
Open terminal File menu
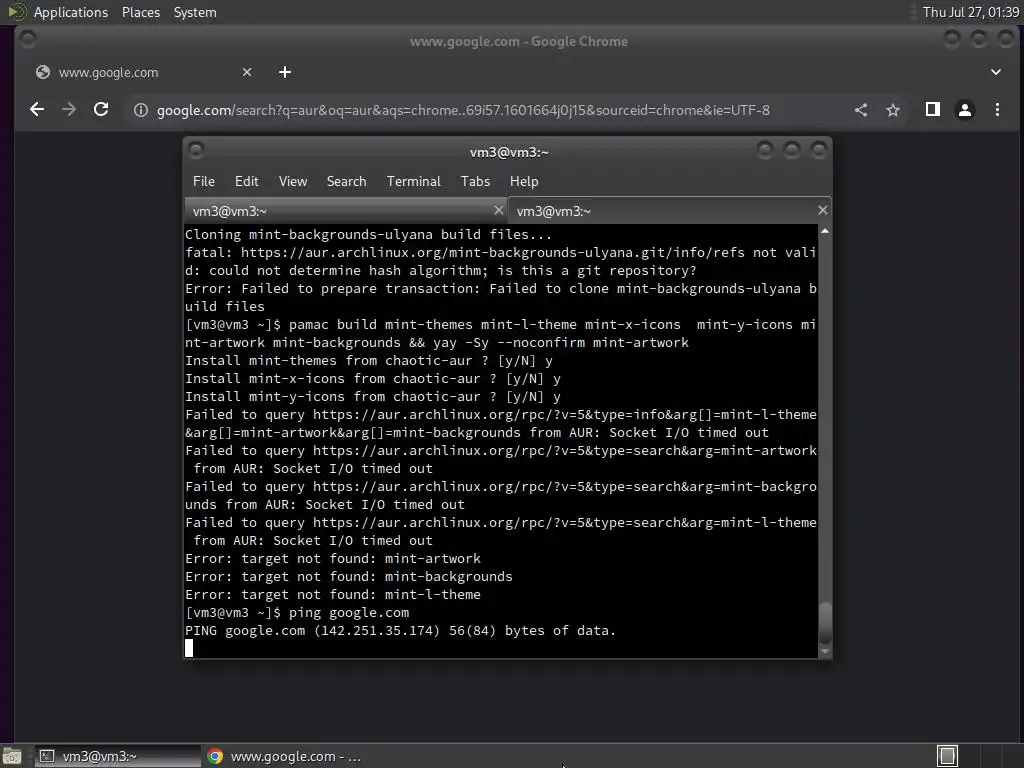click(x=204, y=182)
